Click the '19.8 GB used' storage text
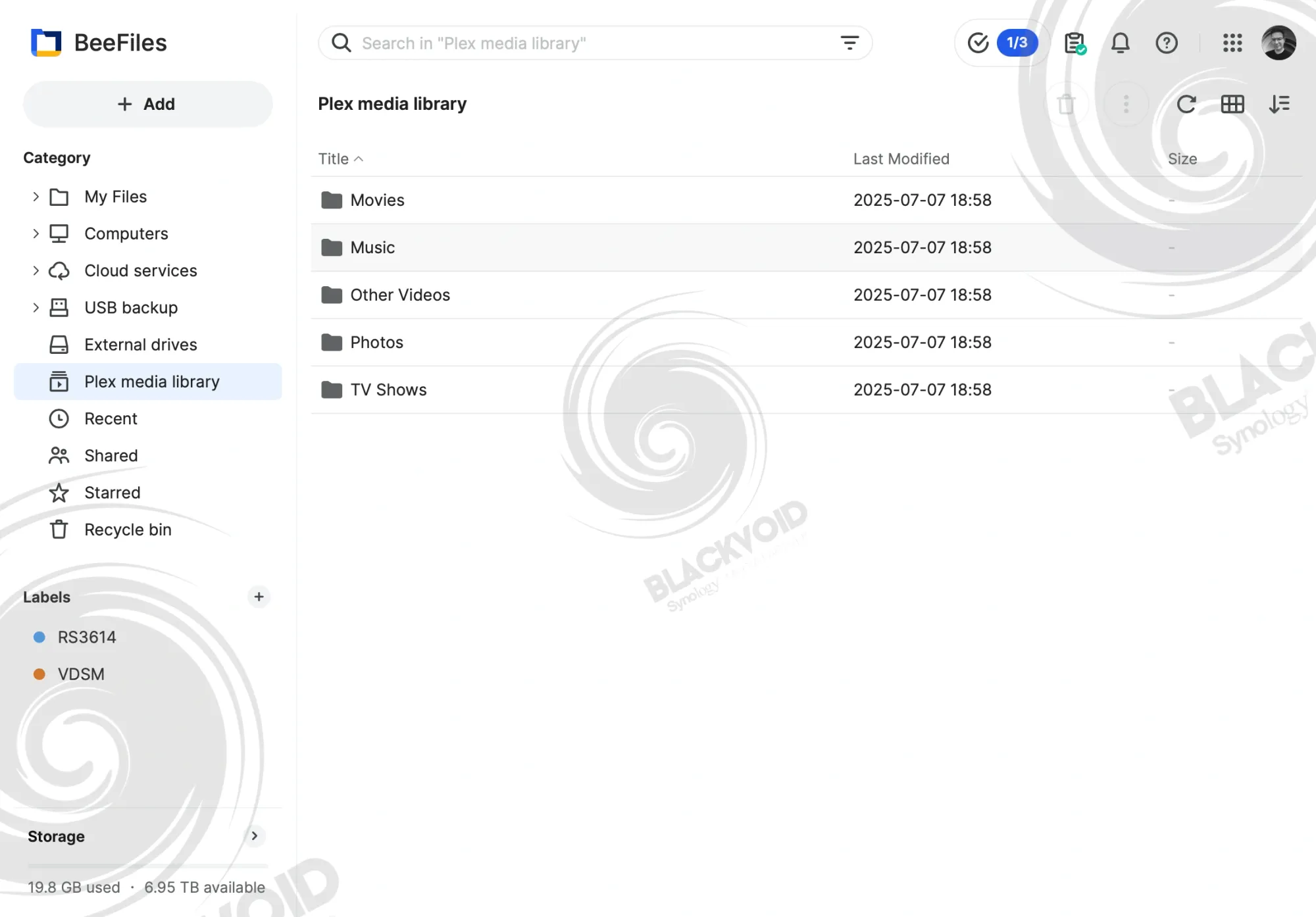1316x917 pixels. pos(74,887)
